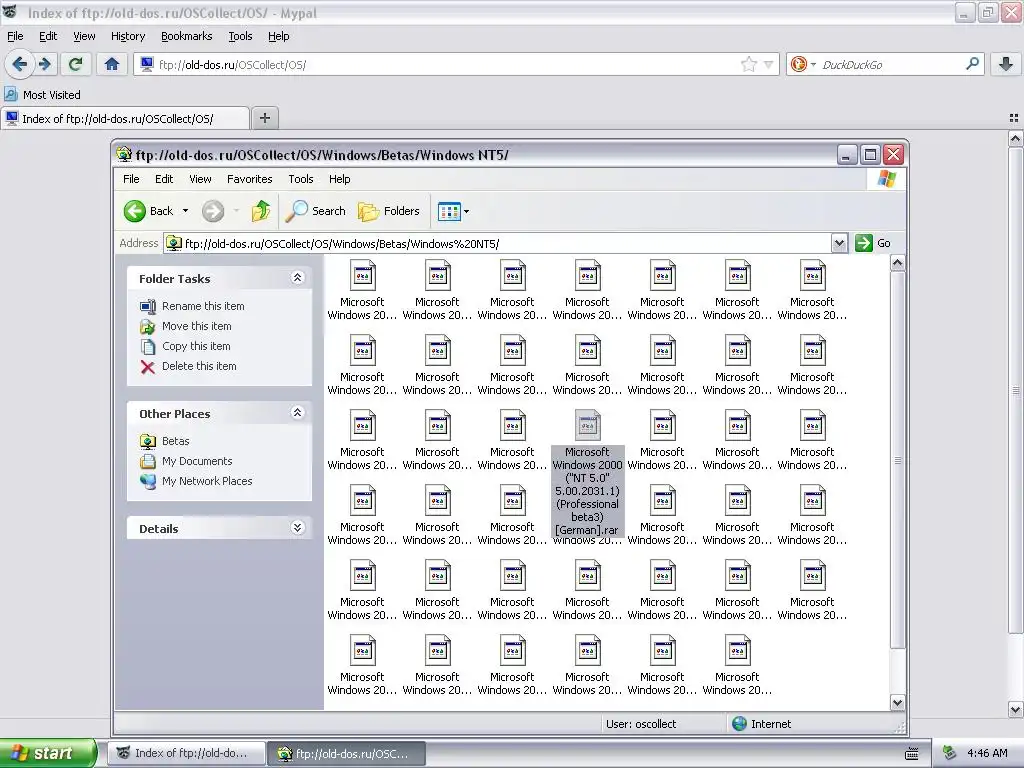This screenshot has width=1024, height=768.
Task: Open Explorer View menu
Action: click(x=200, y=179)
